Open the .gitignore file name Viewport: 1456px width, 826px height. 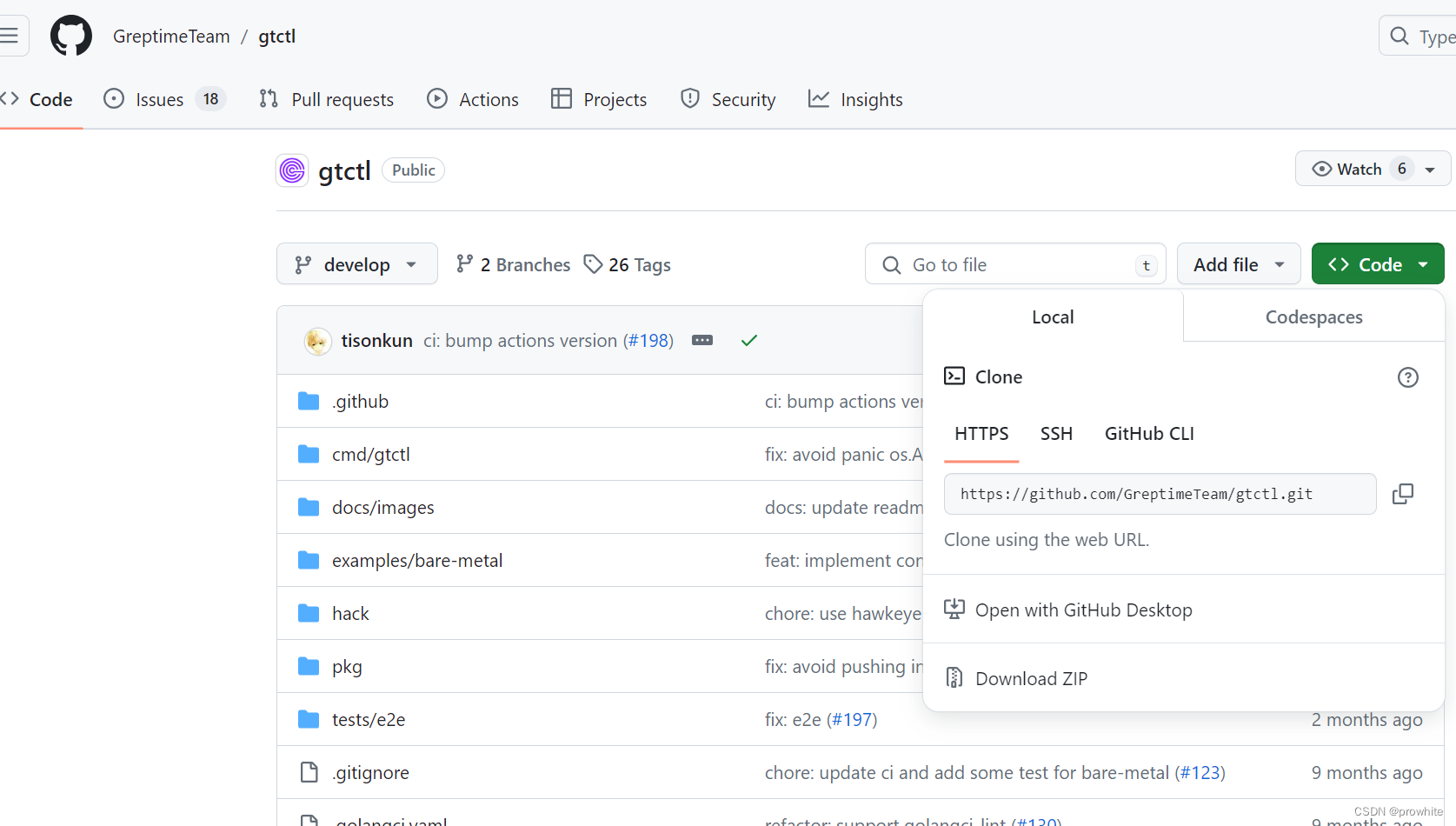click(370, 773)
